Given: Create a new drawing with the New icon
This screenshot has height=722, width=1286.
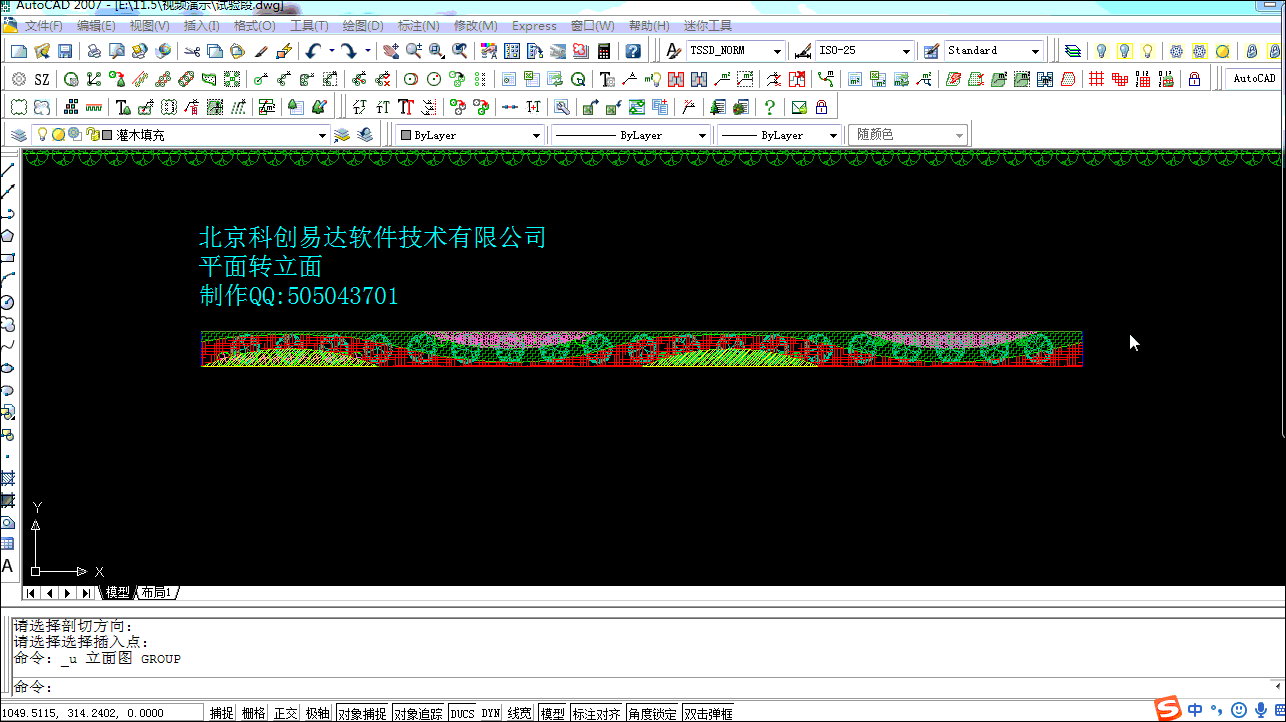Looking at the screenshot, I should click(19, 51).
